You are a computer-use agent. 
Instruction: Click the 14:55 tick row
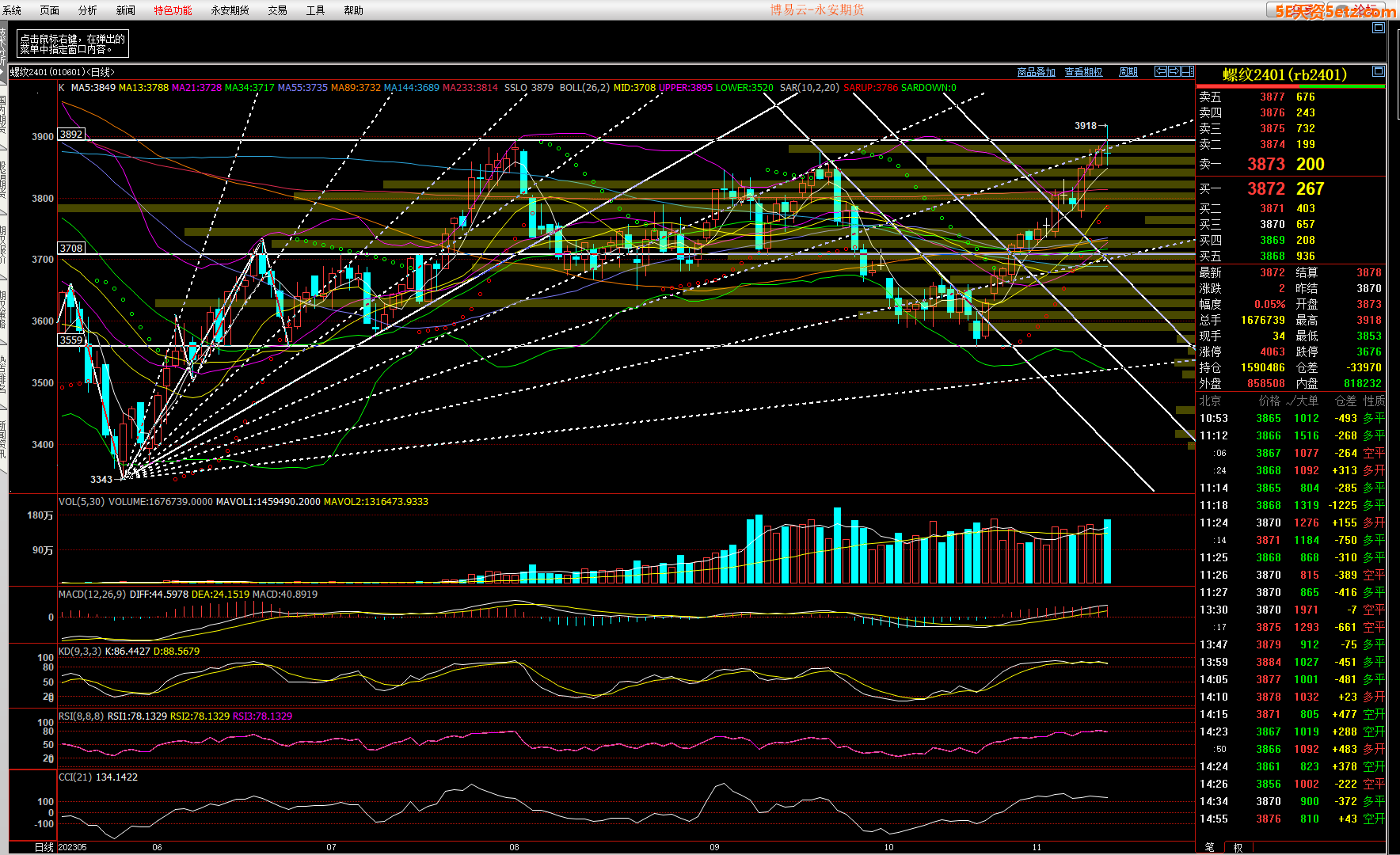tap(1292, 819)
